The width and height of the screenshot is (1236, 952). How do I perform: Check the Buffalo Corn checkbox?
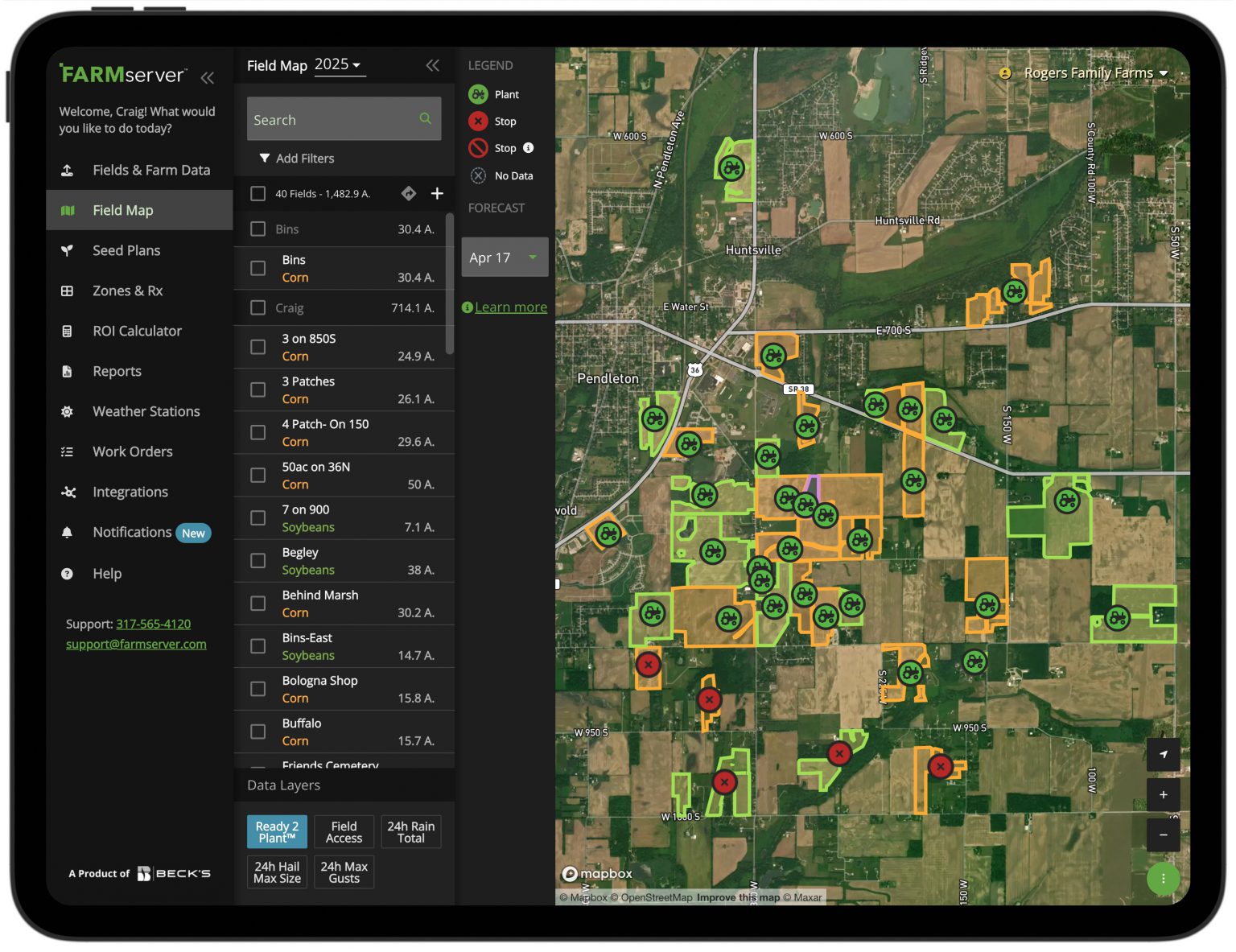[257, 732]
